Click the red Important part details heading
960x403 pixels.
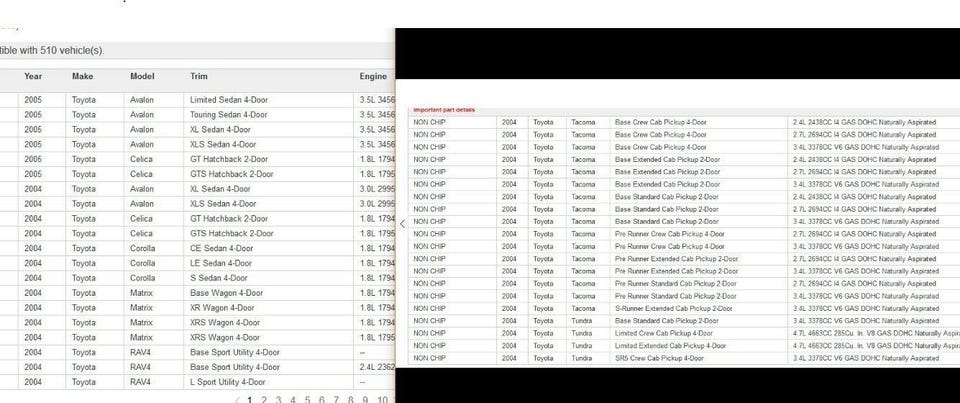pos(444,110)
